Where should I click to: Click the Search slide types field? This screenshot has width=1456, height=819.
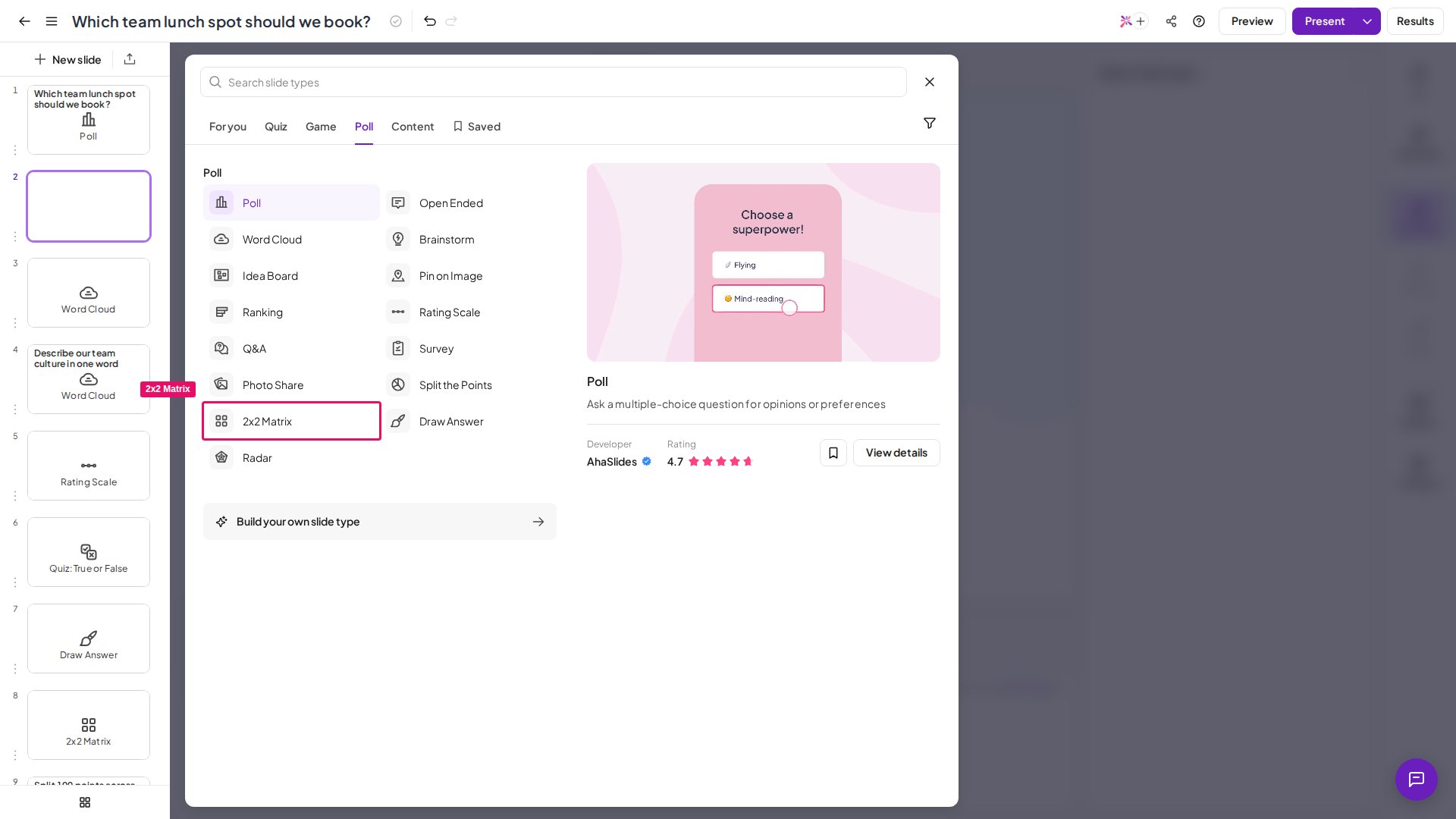tap(554, 82)
